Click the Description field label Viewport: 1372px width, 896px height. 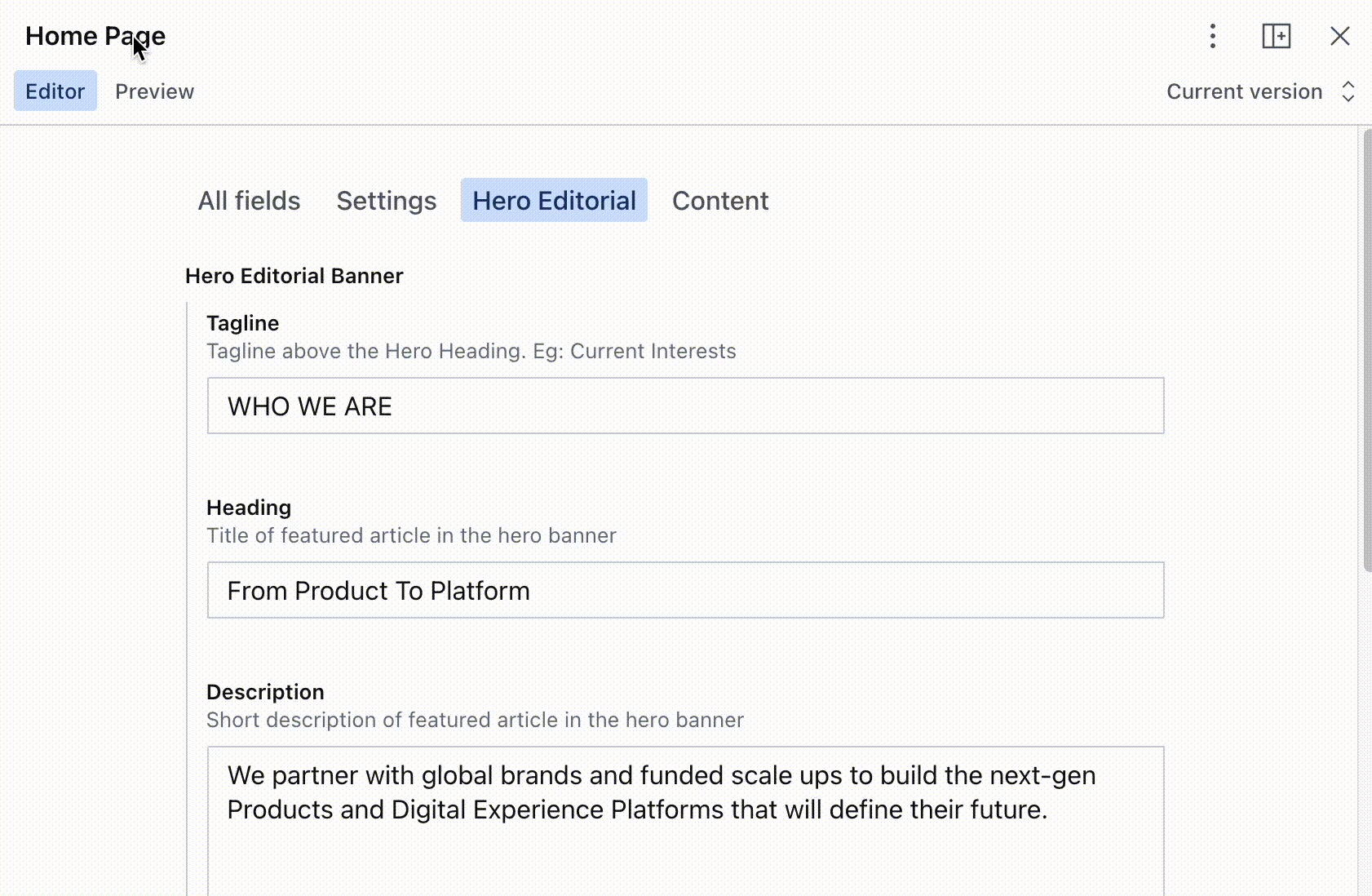[x=265, y=692]
